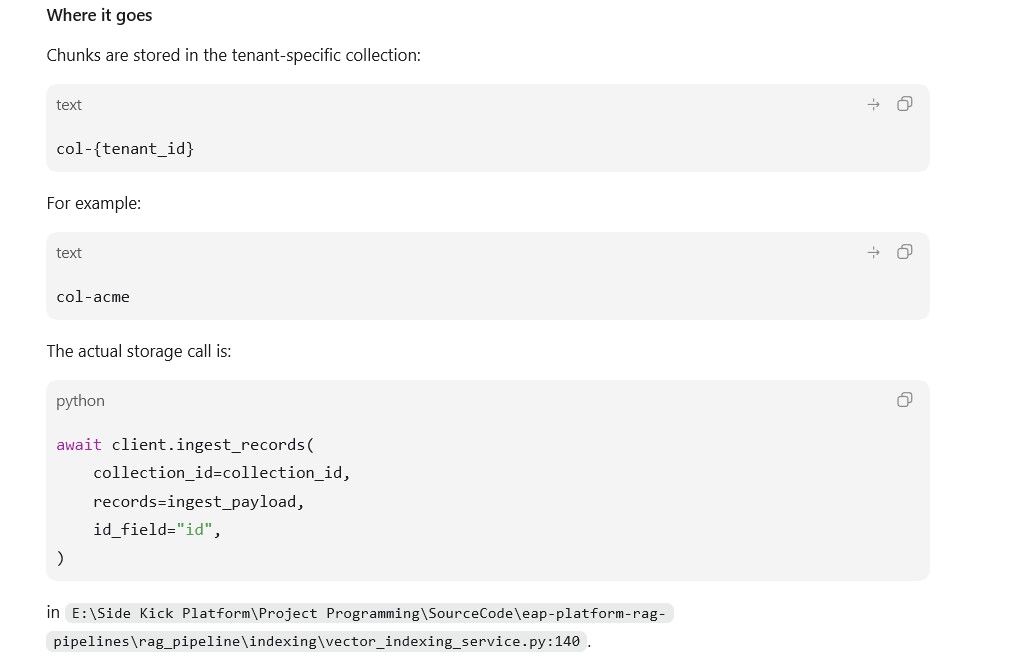Click the 'text' label above col-{tenant_id}

pyautogui.click(x=69, y=105)
